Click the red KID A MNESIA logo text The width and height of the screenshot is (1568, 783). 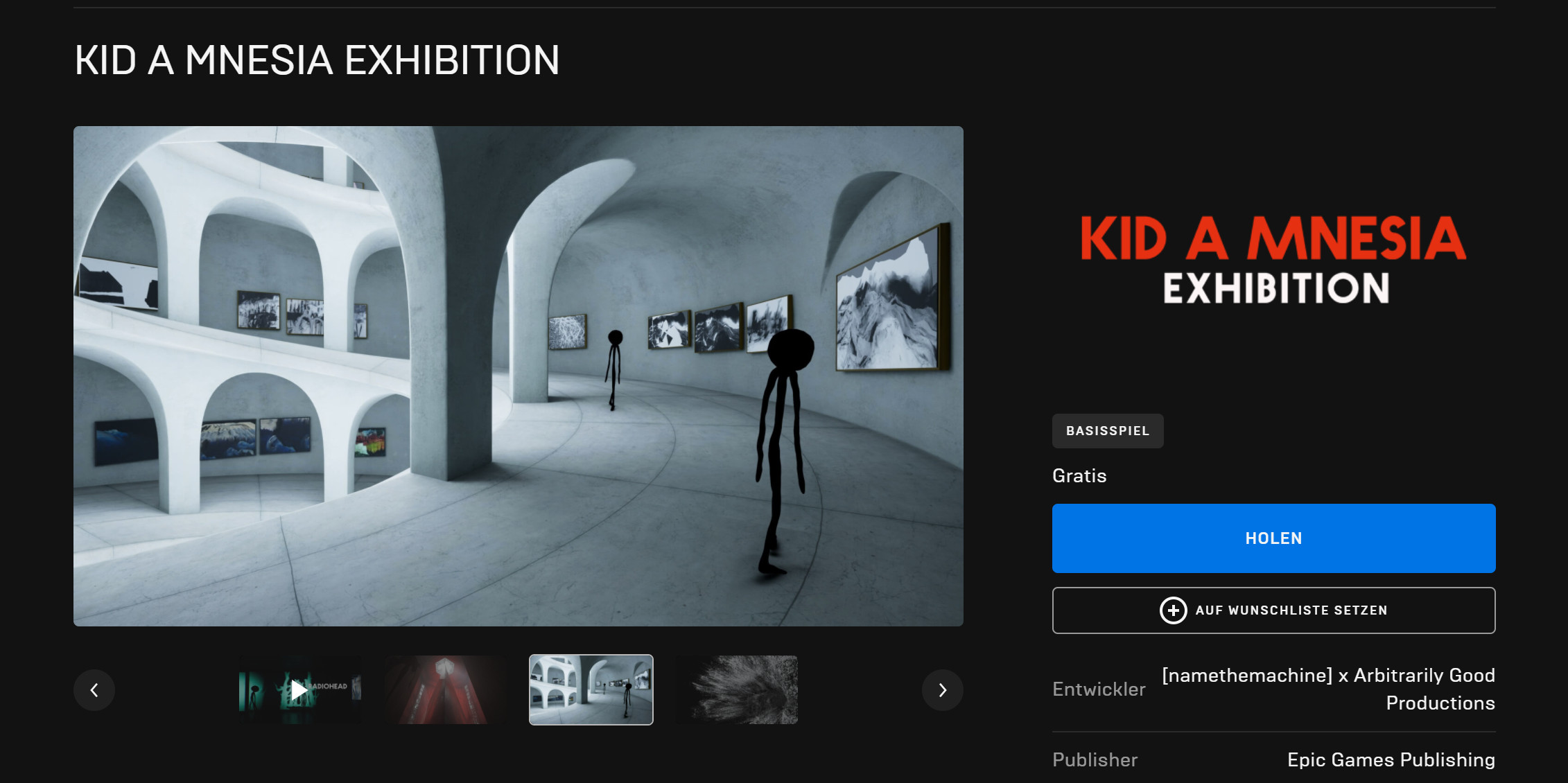(x=1273, y=238)
